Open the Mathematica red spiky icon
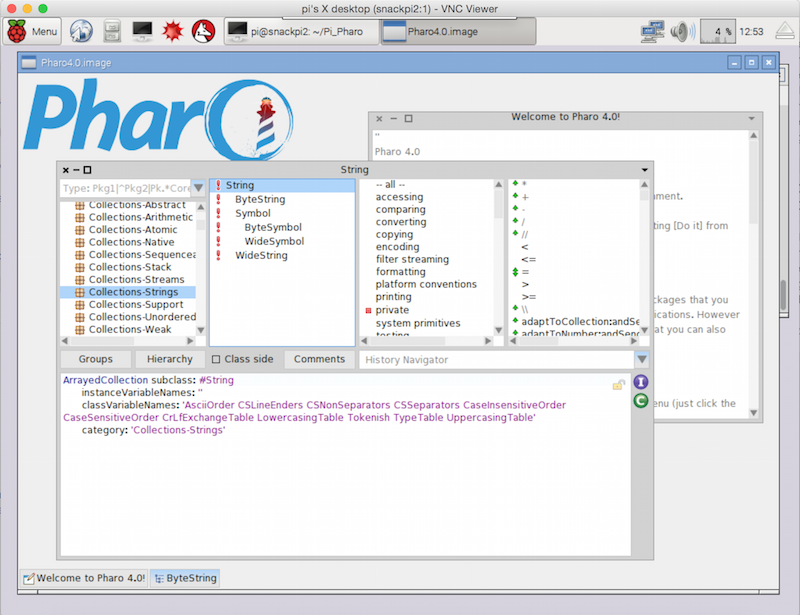The image size is (800, 615). click(x=172, y=31)
